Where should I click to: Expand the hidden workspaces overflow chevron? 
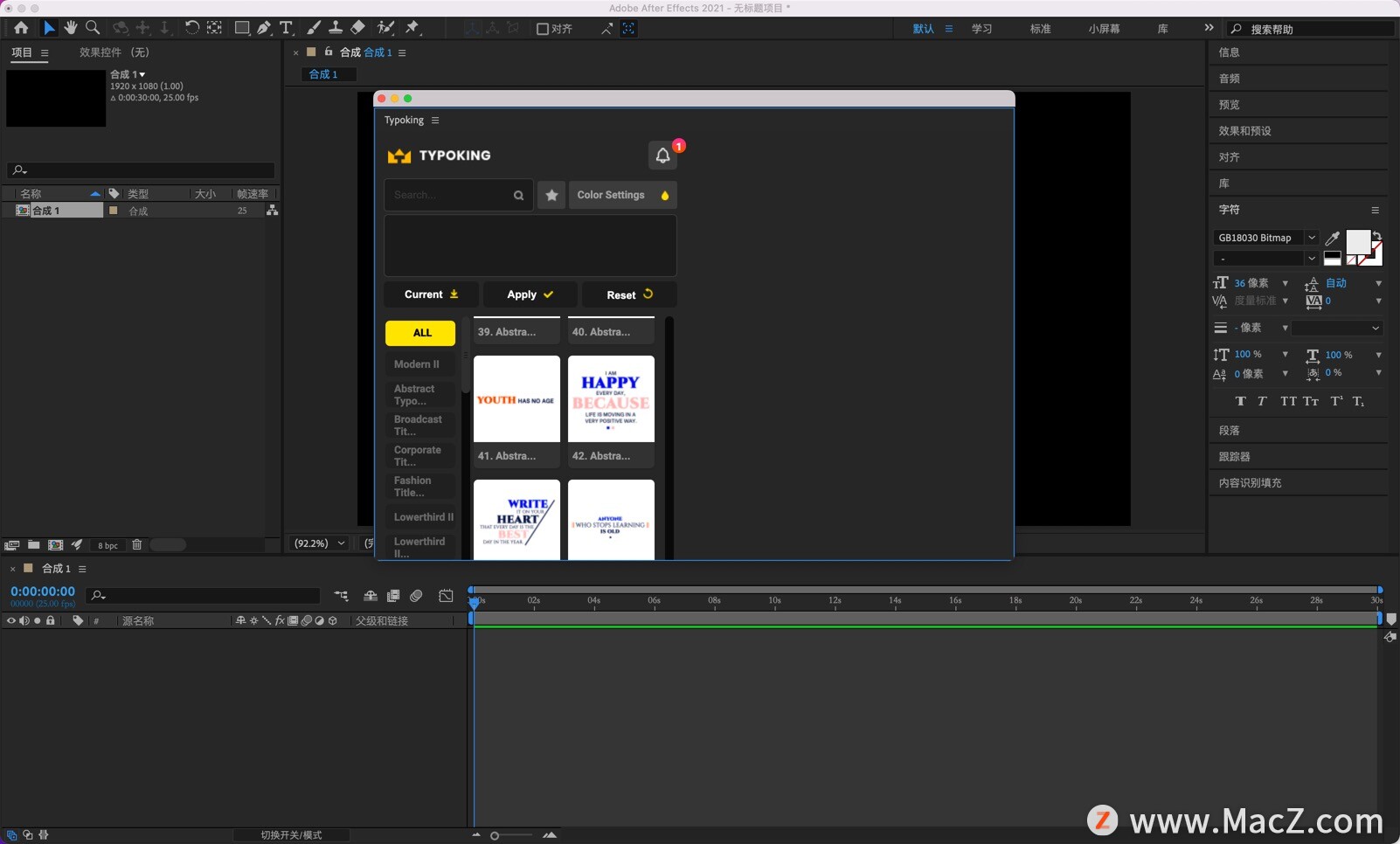tap(1209, 28)
